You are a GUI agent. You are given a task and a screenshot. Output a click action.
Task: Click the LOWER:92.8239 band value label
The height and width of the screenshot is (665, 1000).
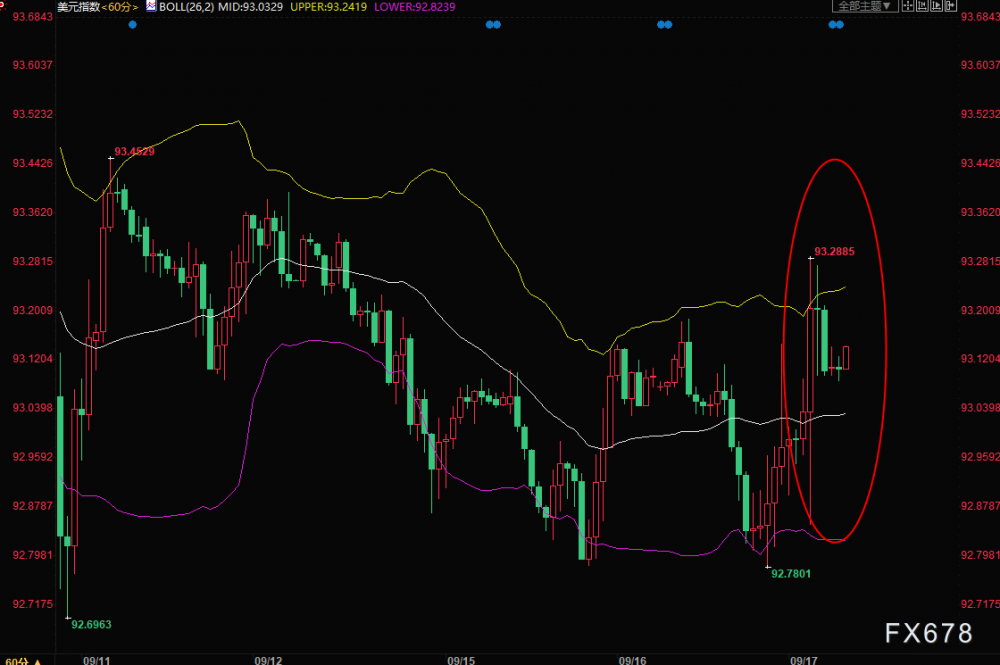pyautogui.click(x=415, y=7)
